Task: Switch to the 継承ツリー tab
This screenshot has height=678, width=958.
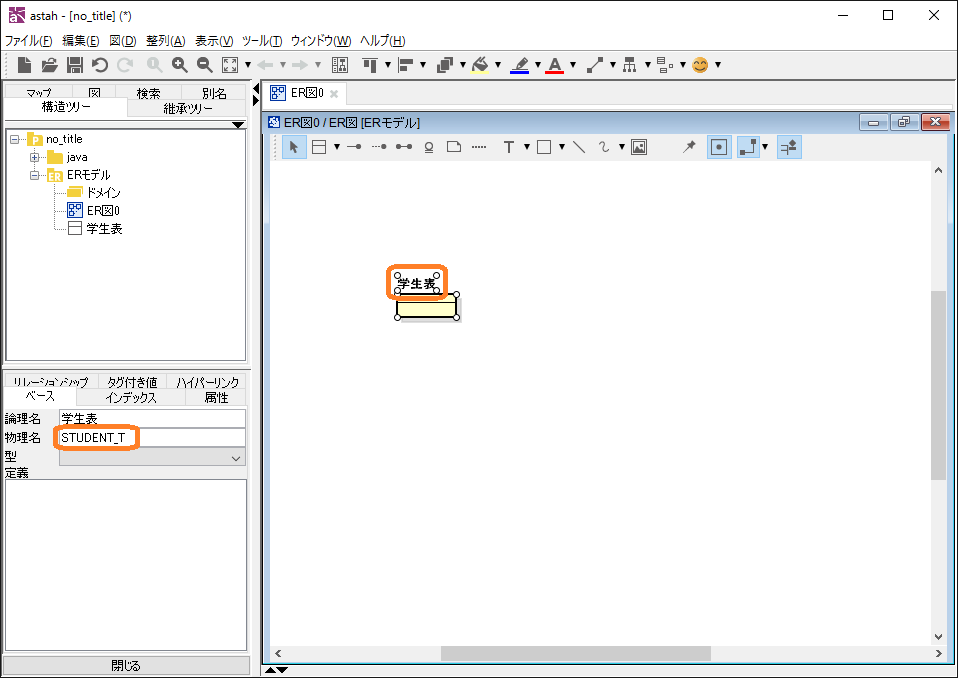Action: click(x=187, y=108)
